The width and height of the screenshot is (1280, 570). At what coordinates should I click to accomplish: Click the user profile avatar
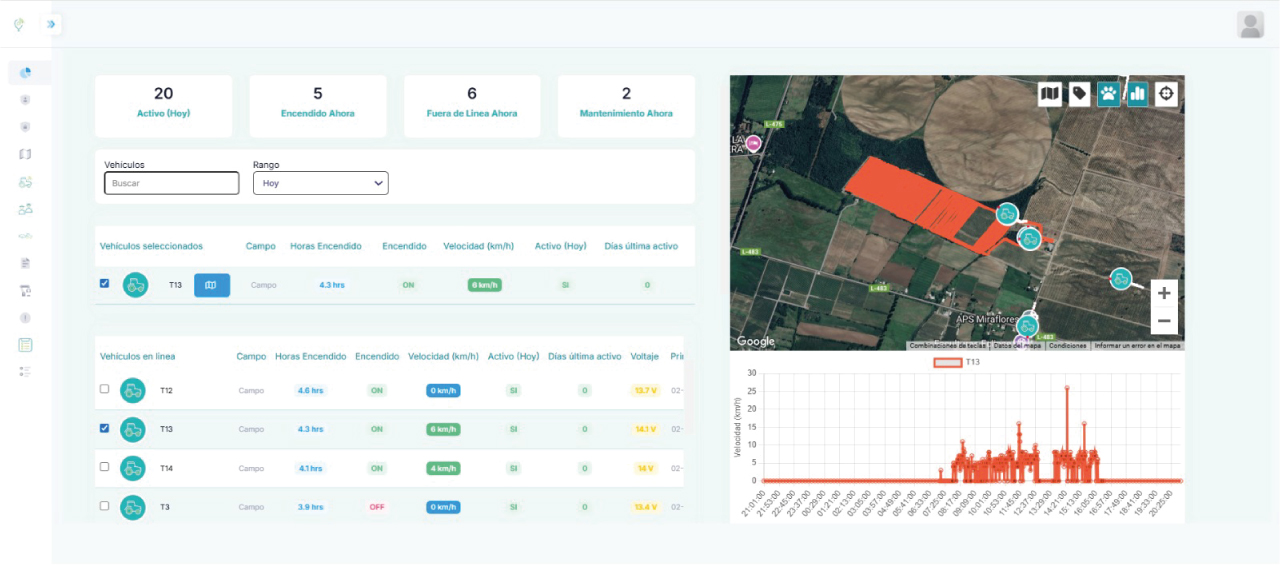(x=1250, y=25)
